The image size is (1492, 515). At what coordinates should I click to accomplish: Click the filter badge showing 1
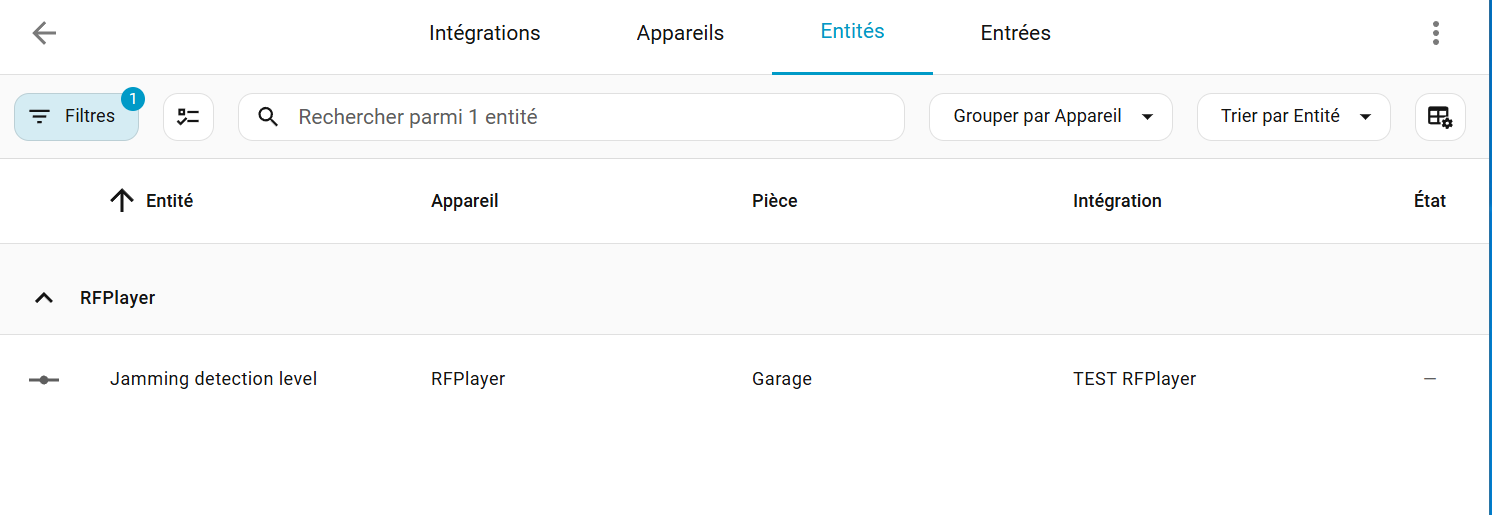coord(132,99)
